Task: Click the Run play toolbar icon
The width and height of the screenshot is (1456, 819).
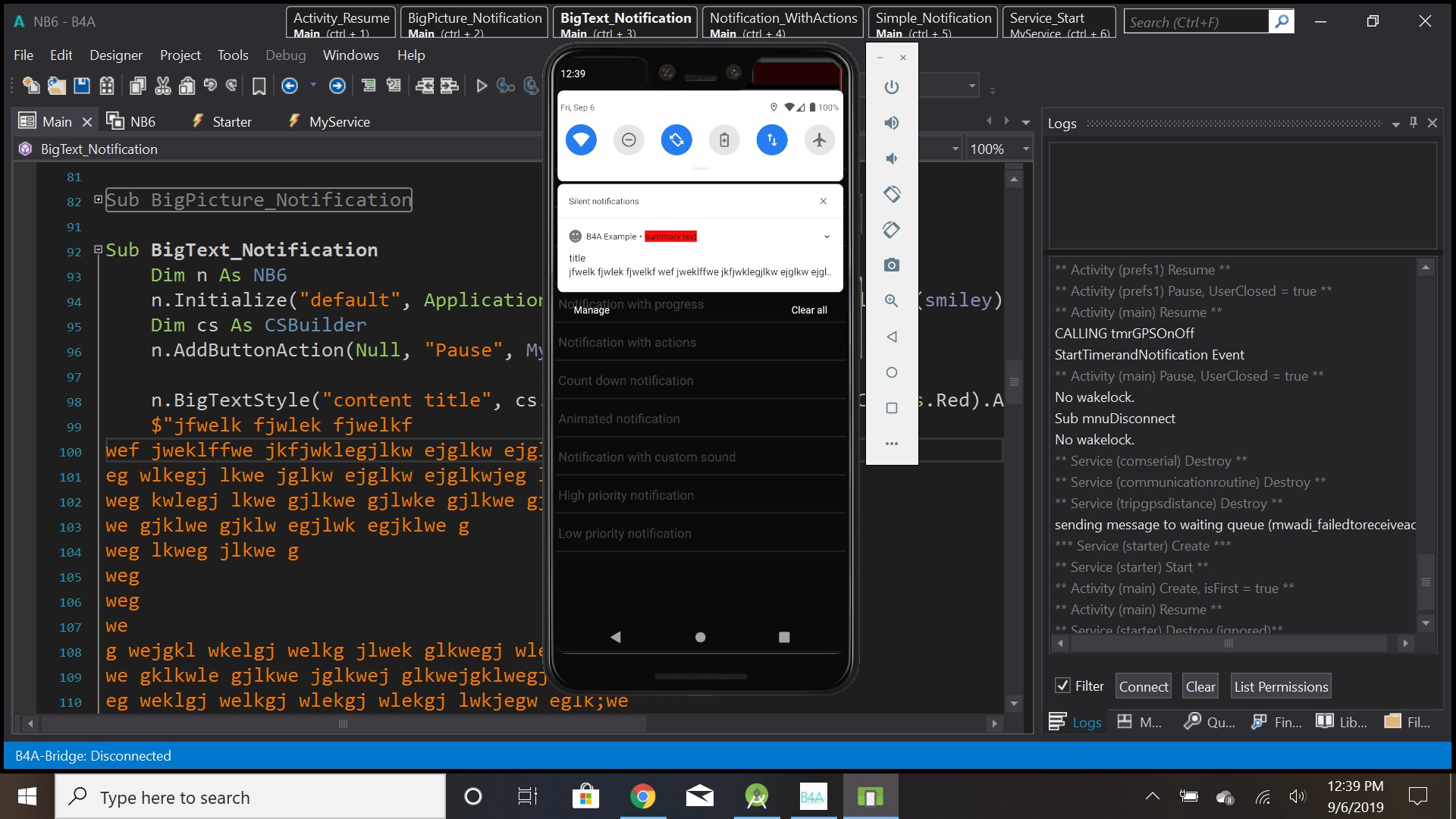Action: (481, 86)
